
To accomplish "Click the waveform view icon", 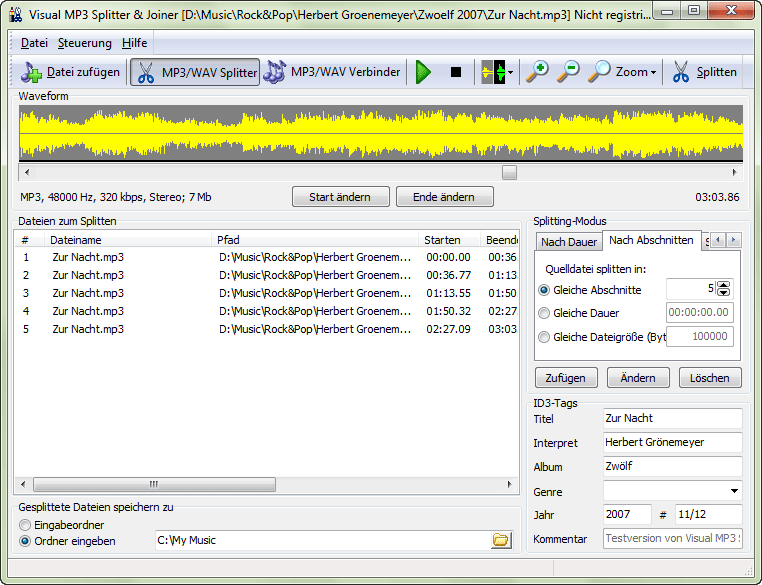I will pyautogui.click(x=493, y=72).
